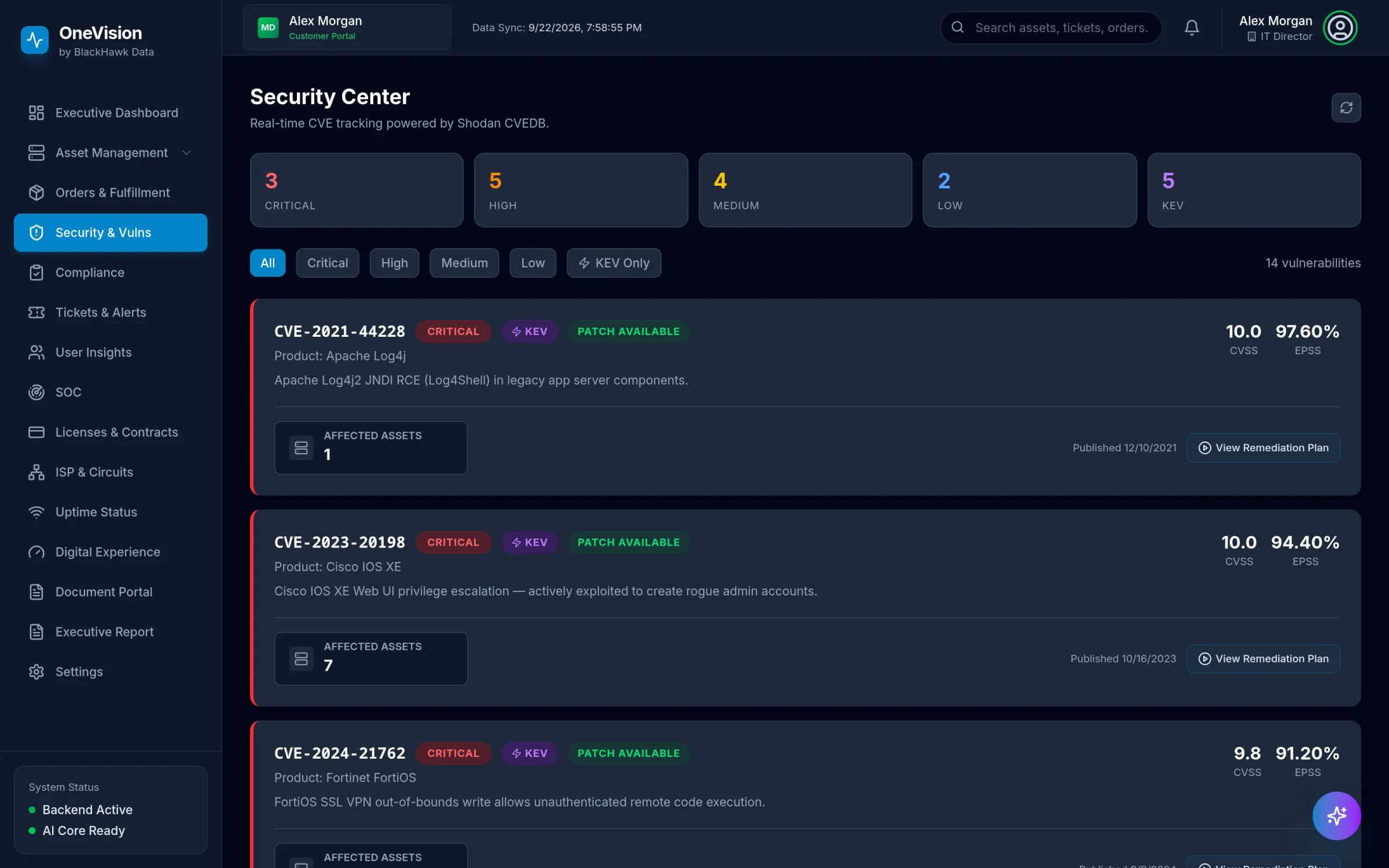
Task: Click Patch Available badge on CVE-2023-20198
Action: coord(629,542)
